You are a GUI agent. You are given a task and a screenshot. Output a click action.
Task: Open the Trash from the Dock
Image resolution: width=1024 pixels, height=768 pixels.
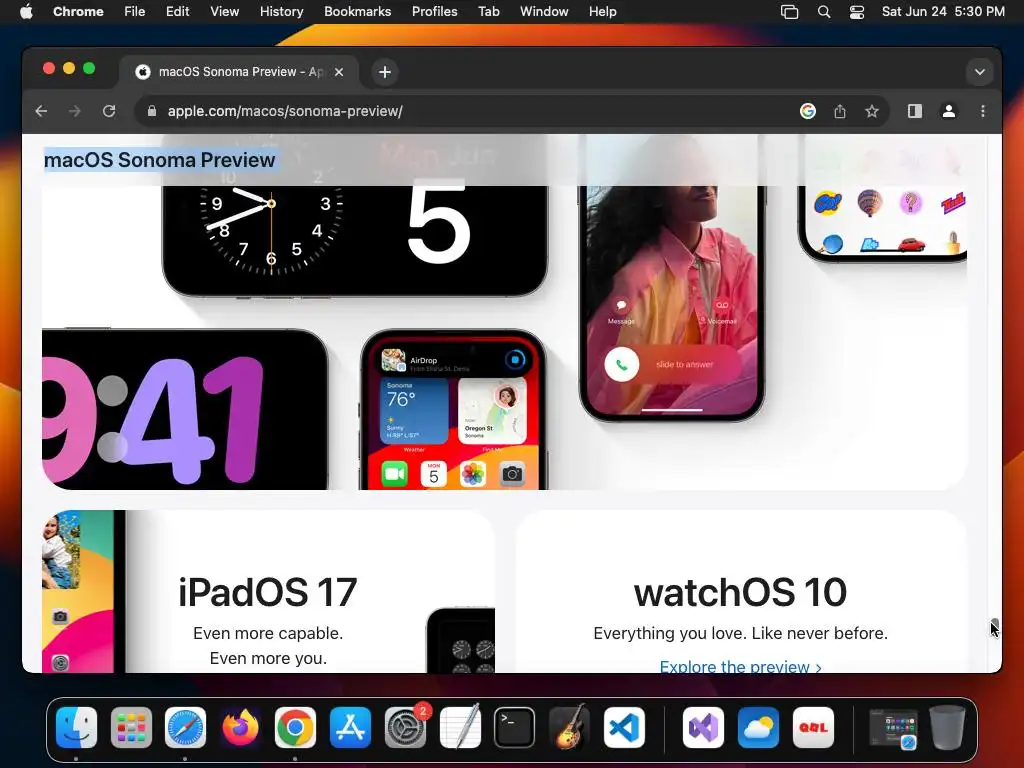(x=948, y=728)
